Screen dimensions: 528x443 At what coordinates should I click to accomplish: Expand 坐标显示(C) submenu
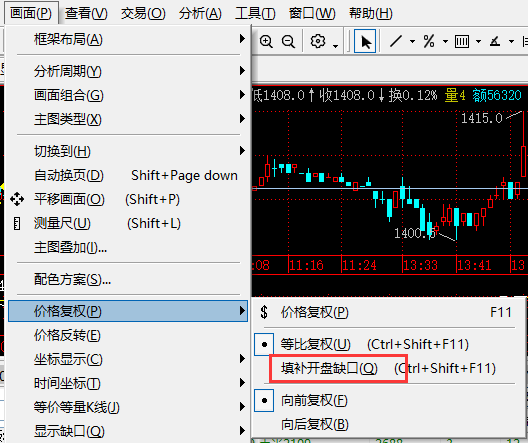[x=128, y=359]
